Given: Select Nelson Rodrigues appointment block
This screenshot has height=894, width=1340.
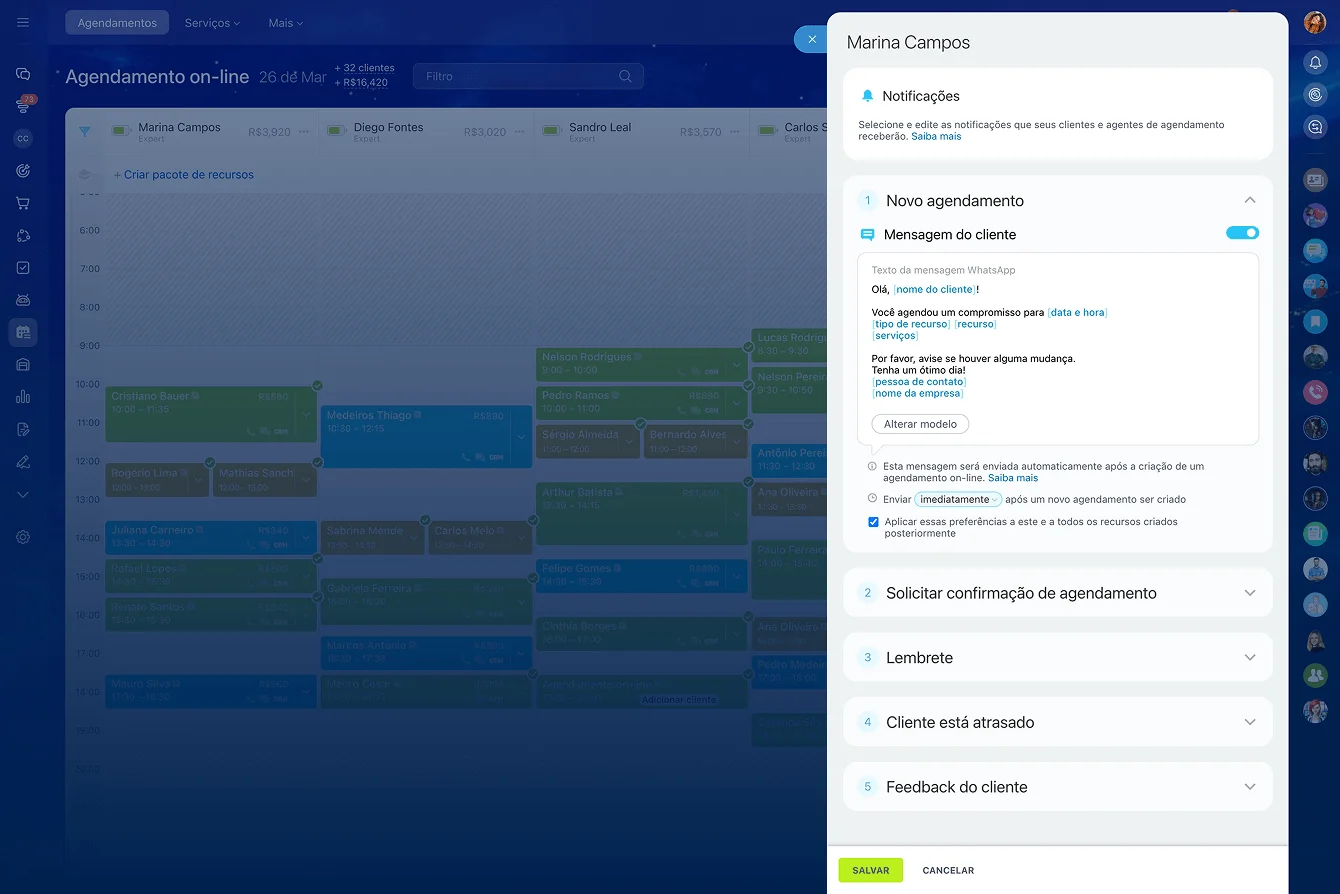Looking at the screenshot, I should tap(641, 363).
